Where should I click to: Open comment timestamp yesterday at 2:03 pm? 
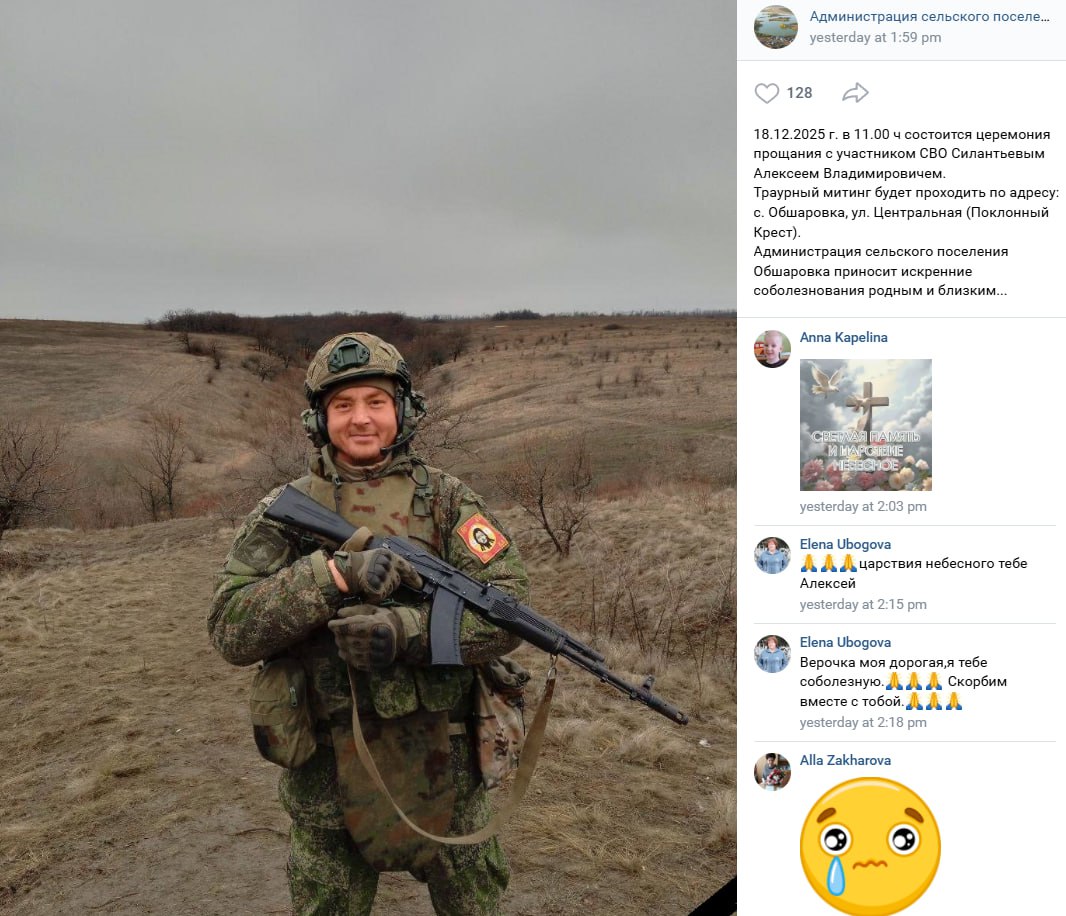click(863, 506)
